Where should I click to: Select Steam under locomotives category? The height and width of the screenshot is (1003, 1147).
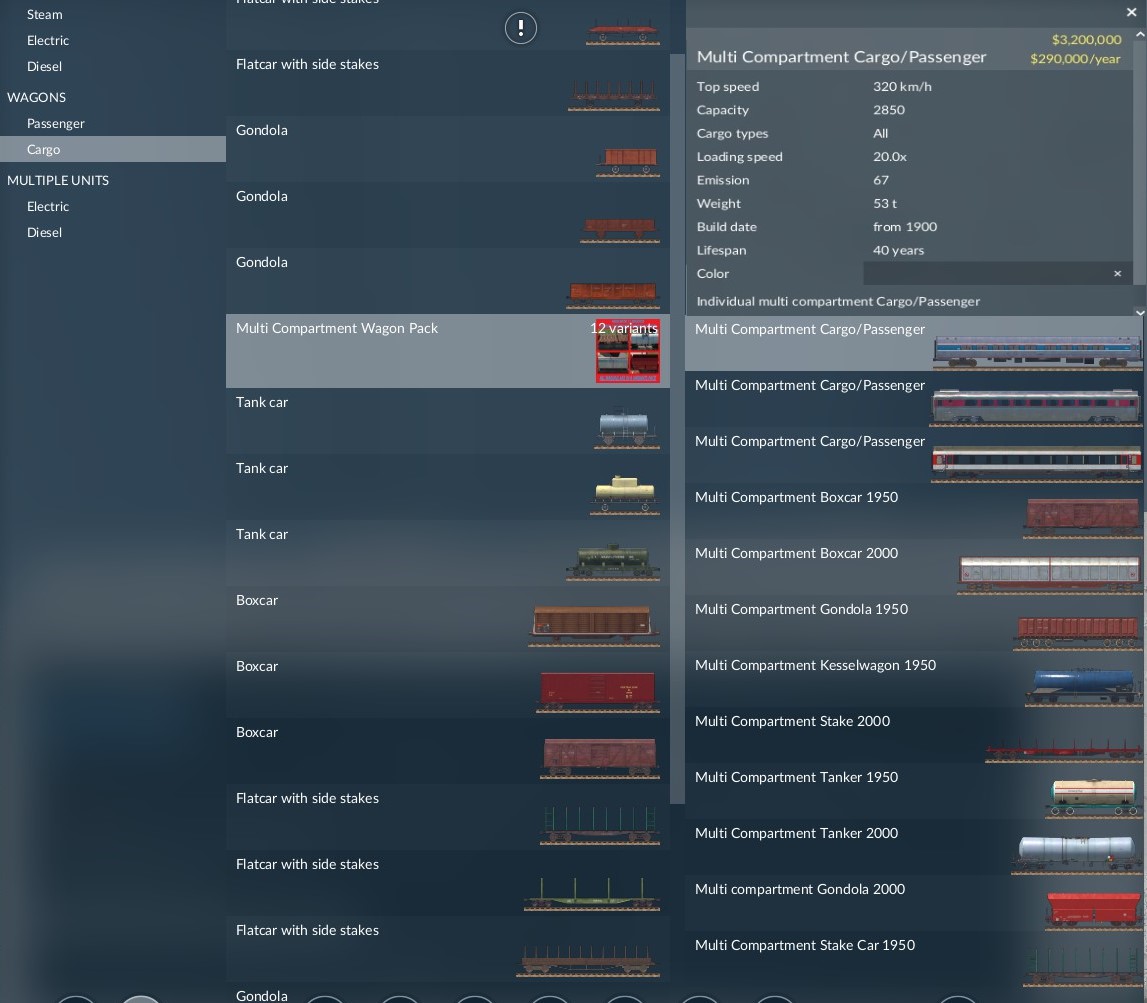[45, 15]
